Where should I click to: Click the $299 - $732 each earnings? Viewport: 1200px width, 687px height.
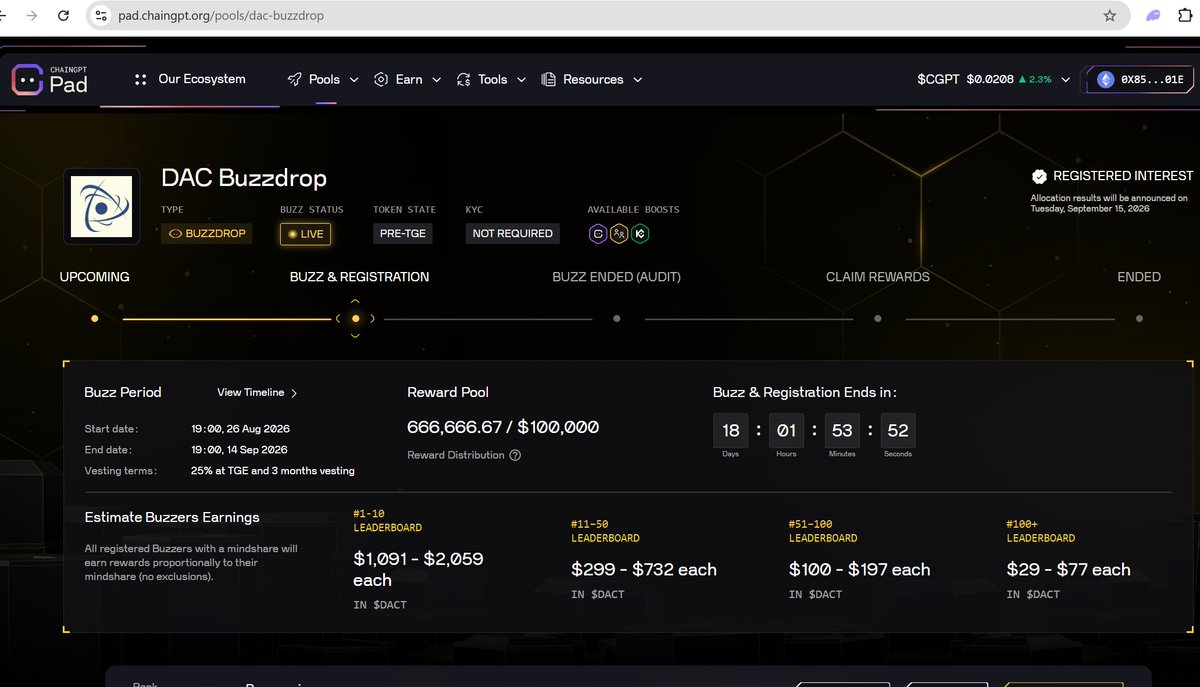[644, 570]
